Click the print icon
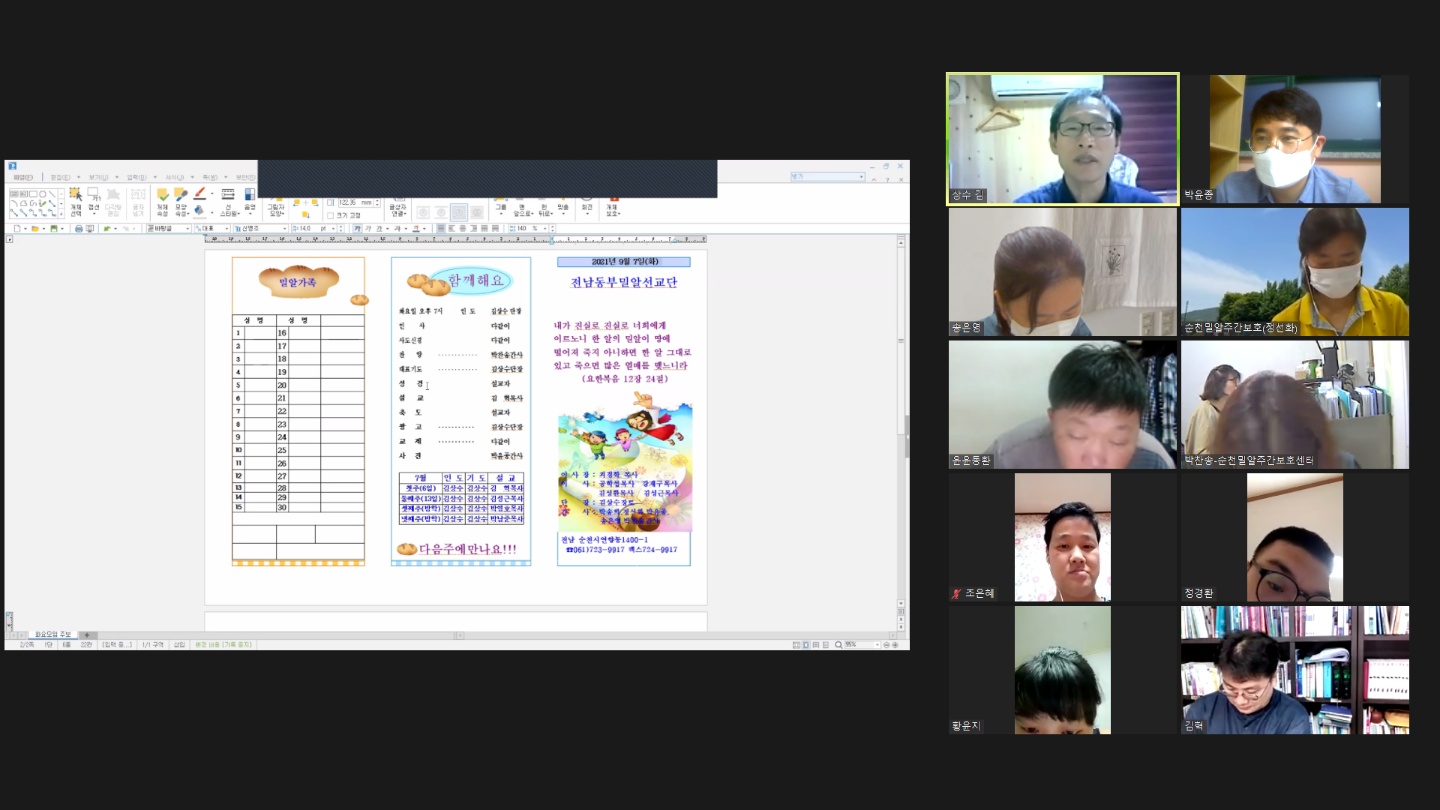The height and width of the screenshot is (810, 1440). tap(79, 229)
